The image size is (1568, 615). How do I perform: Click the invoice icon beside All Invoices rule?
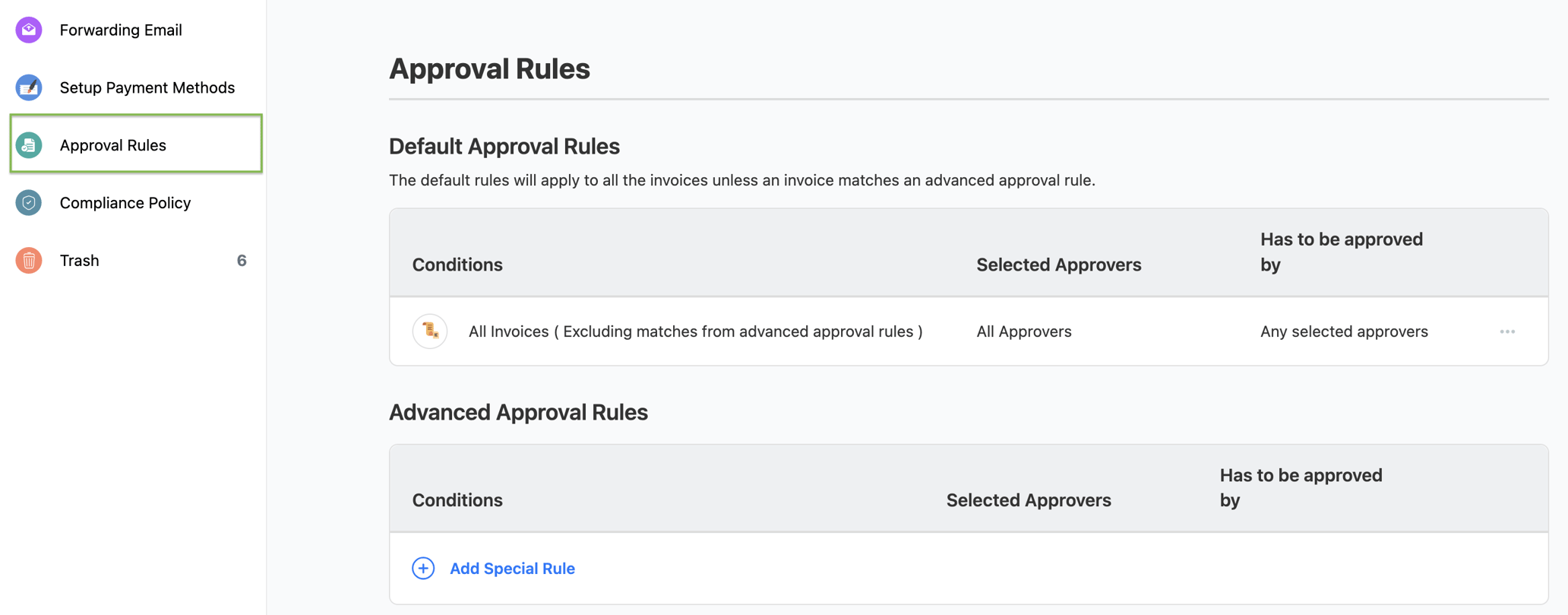(429, 331)
